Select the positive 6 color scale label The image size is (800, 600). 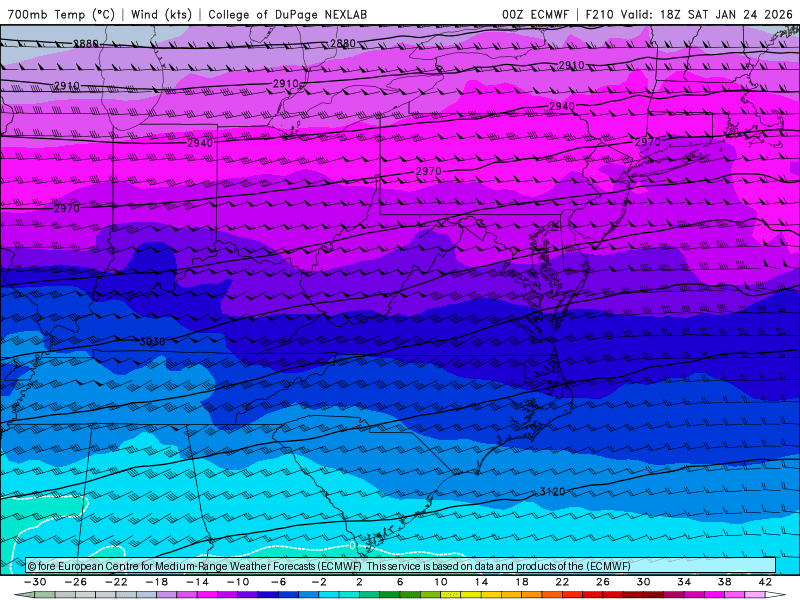pyautogui.click(x=400, y=582)
